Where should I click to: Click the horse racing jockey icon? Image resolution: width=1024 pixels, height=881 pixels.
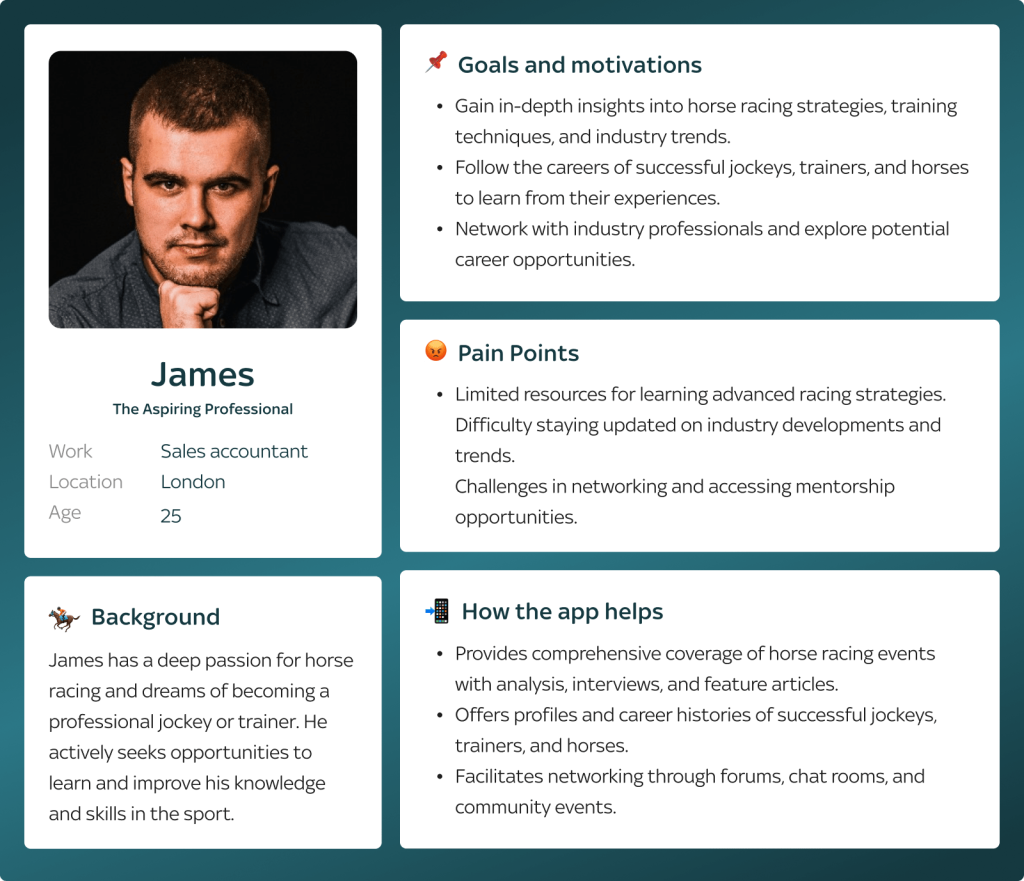coord(64,618)
